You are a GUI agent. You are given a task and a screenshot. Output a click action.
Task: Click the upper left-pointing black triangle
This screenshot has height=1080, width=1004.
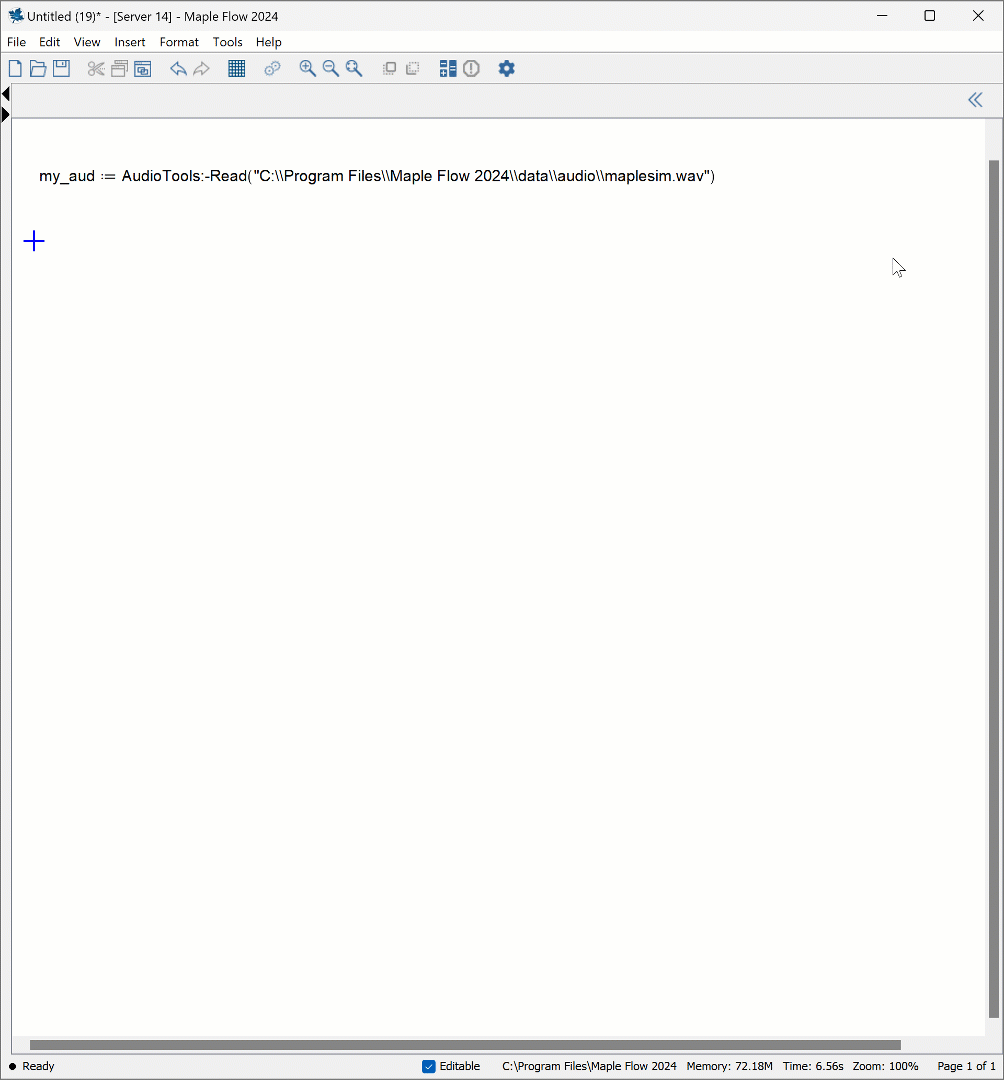click(6, 94)
